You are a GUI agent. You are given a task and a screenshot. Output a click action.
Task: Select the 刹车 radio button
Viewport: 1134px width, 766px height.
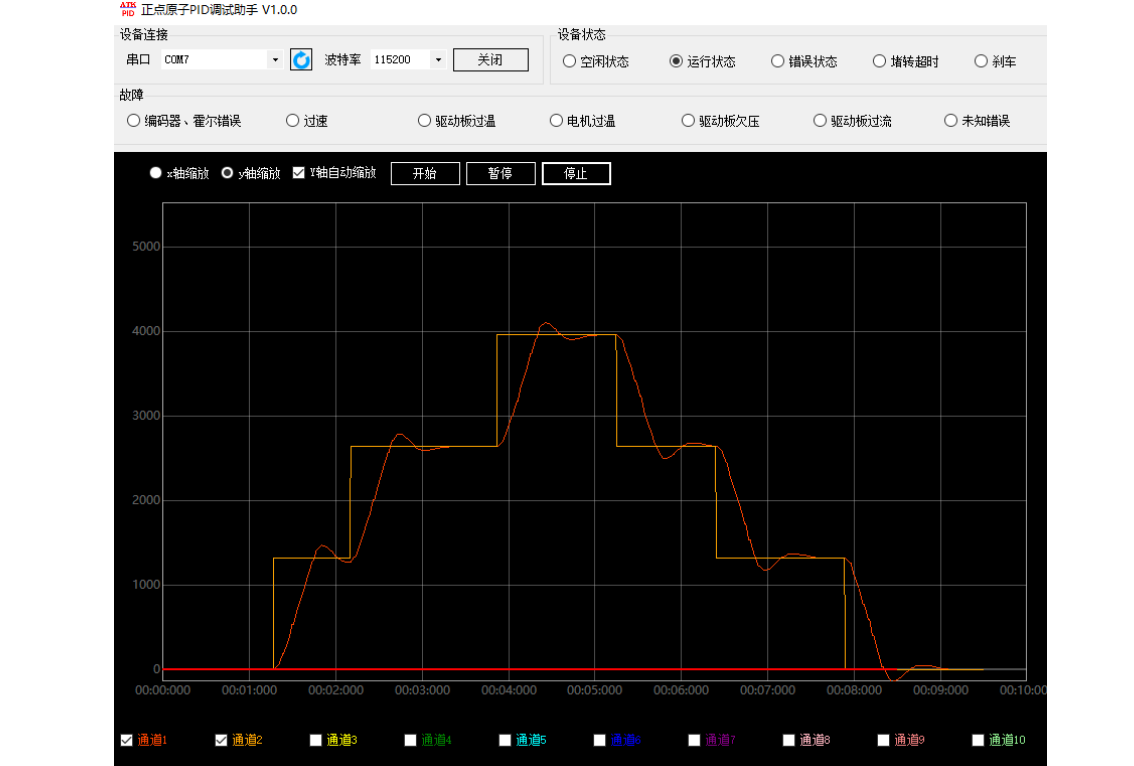click(981, 61)
